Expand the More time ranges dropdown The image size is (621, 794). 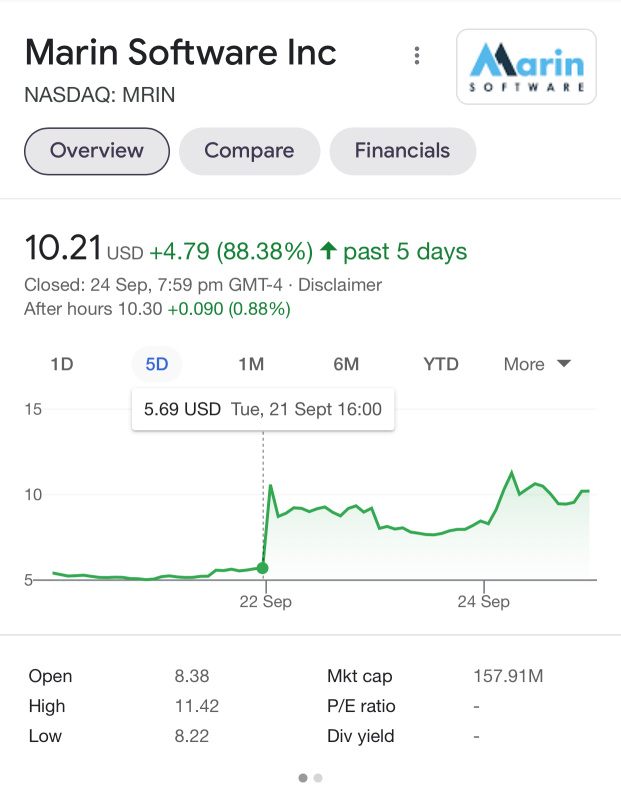tap(537, 364)
